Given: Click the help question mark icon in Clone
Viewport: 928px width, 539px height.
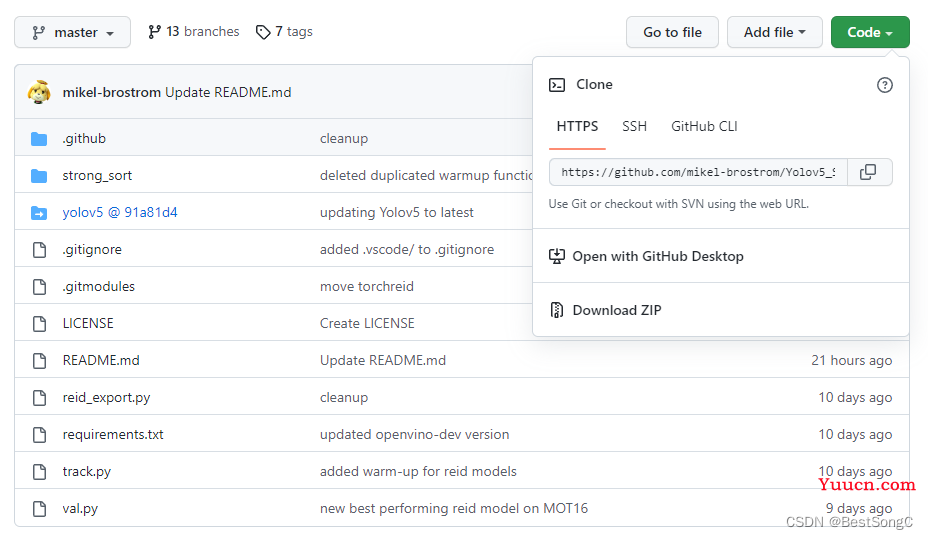Looking at the screenshot, I should pyautogui.click(x=884, y=85).
